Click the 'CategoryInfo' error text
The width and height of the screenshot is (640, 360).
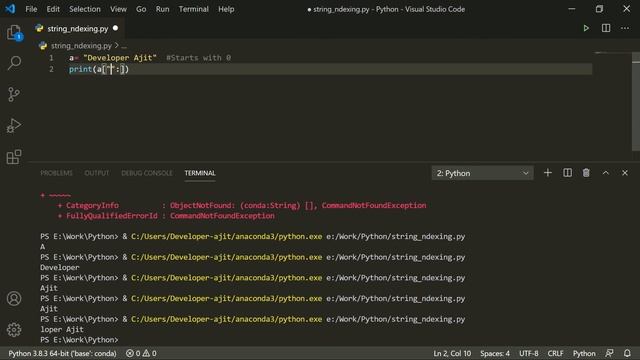coord(92,205)
